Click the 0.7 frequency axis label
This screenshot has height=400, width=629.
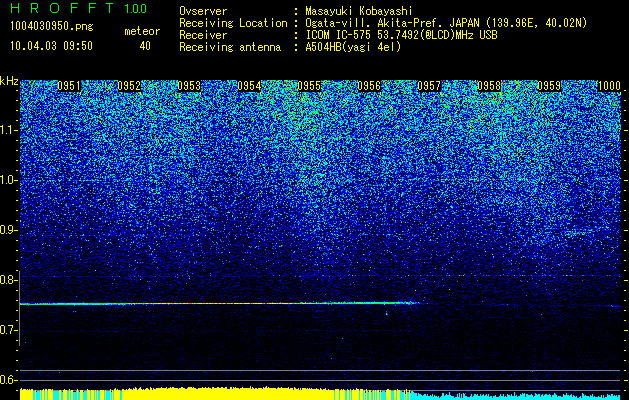pyautogui.click(x=8, y=330)
